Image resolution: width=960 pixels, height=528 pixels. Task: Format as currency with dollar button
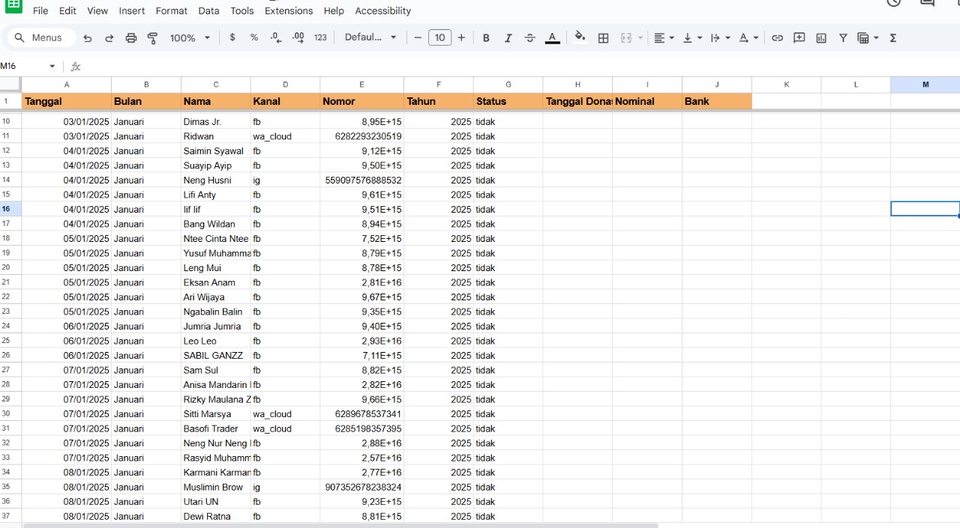pyautogui.click(x=232, y=37)
